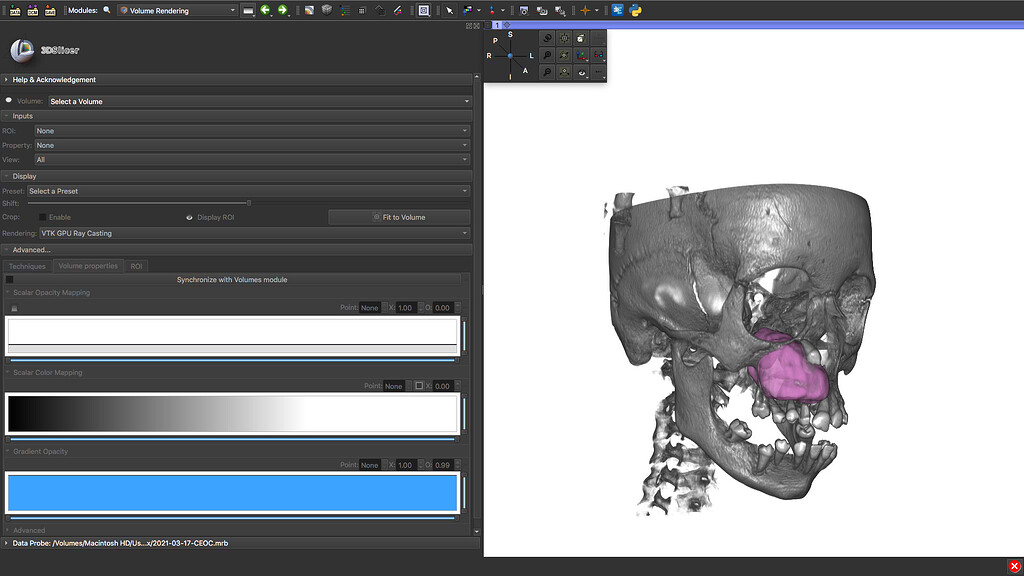Enable the Crop checkbox

(x=44, y=218)
